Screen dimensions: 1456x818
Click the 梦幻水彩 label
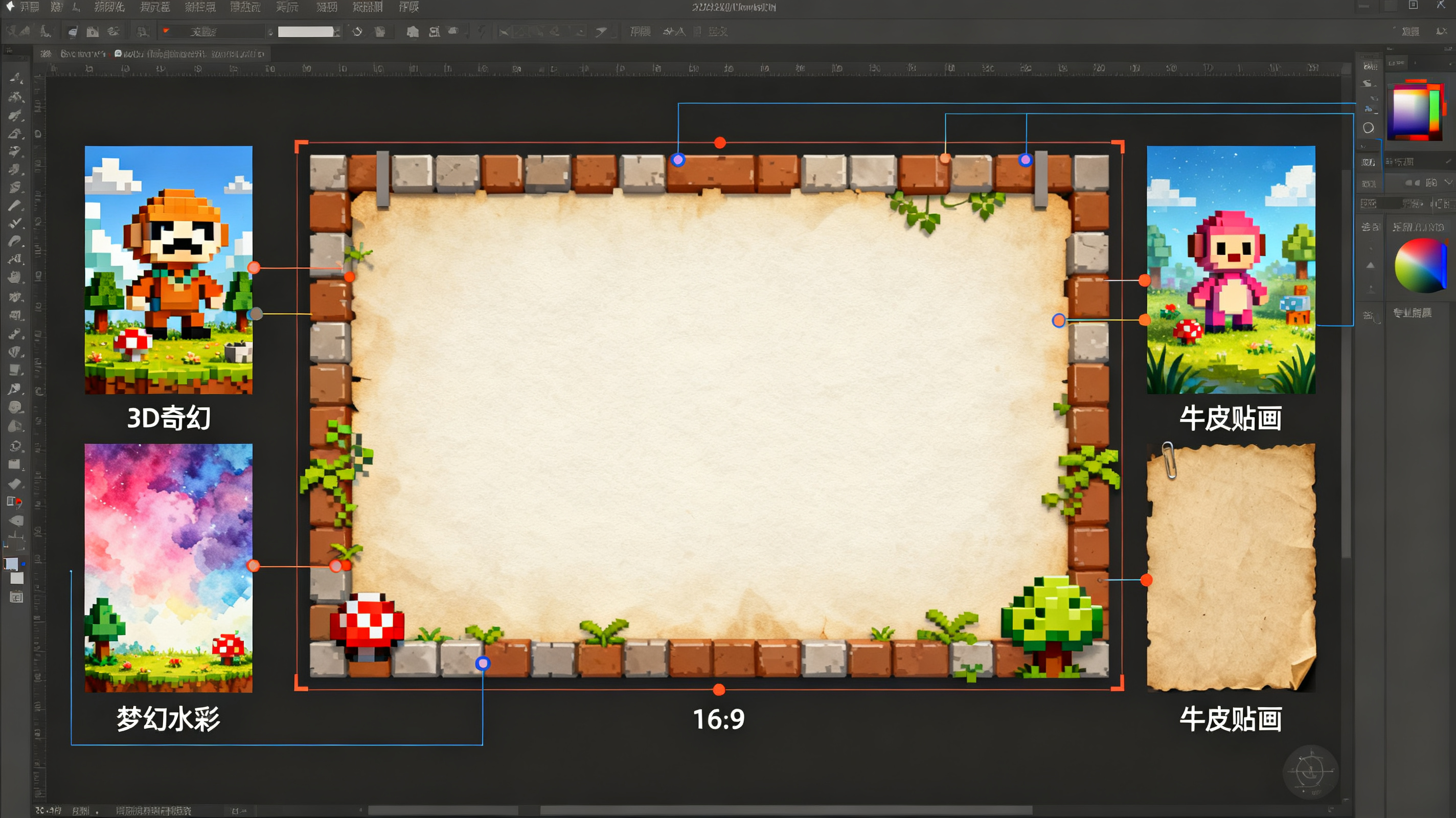[x=168, y=719]
